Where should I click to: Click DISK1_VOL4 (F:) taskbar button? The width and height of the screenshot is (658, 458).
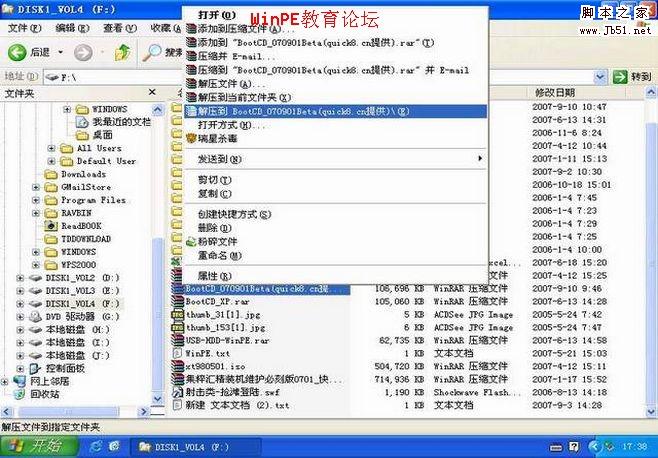click(195, 447)
